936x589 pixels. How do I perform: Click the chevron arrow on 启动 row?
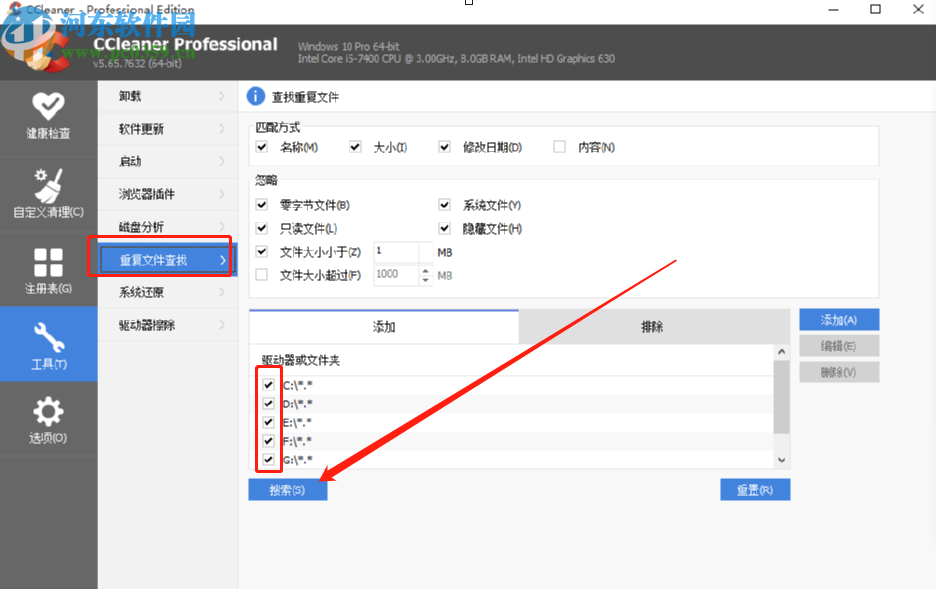(x=222, y=161)
